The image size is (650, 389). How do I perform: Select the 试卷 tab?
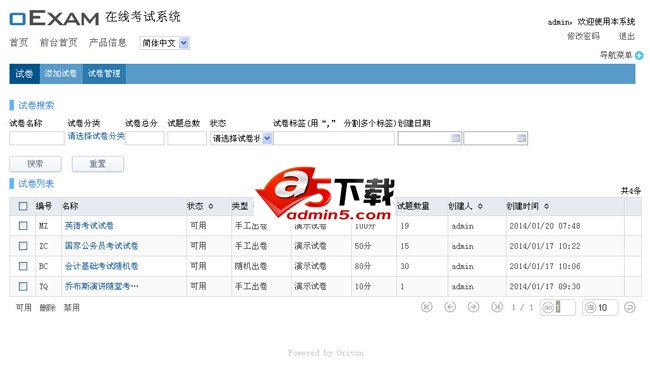(x=24, y=74)
